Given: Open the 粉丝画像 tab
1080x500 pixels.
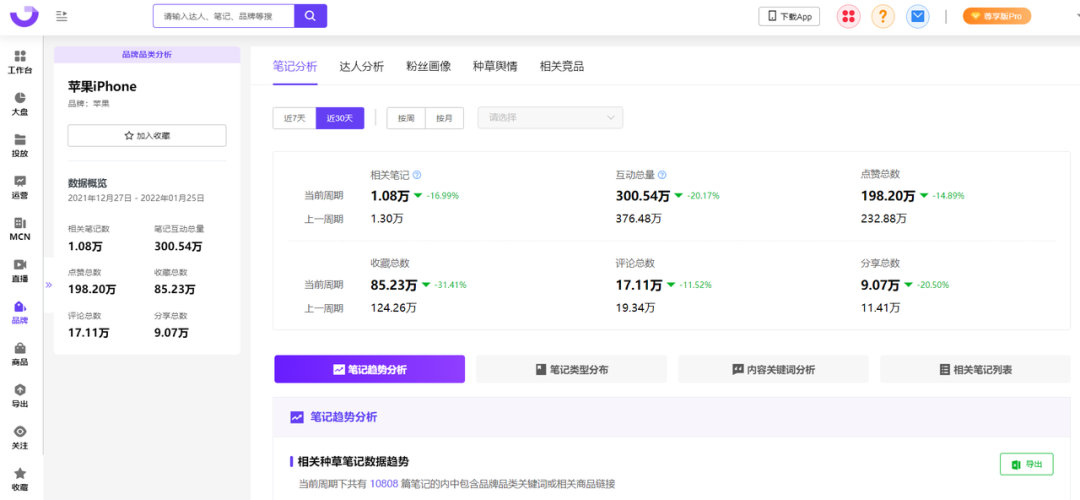Looking at the screenshot, I should coord(428,66).
